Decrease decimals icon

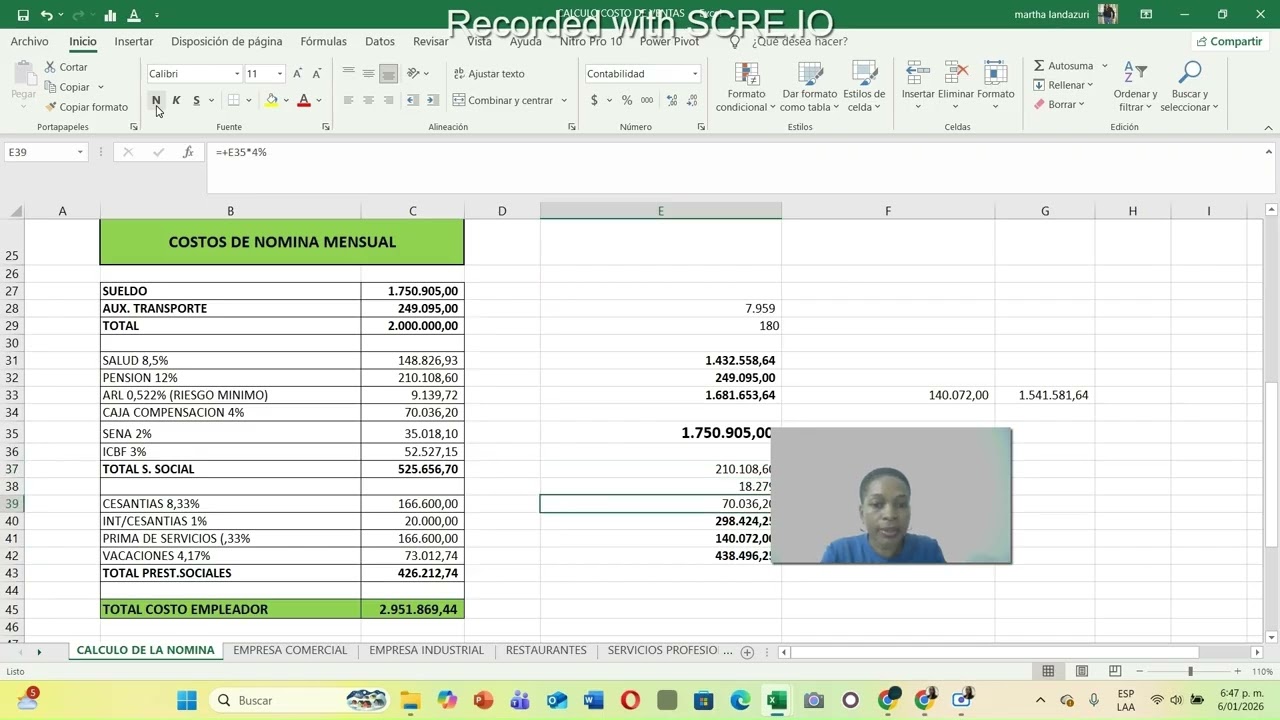click(691, 100)
